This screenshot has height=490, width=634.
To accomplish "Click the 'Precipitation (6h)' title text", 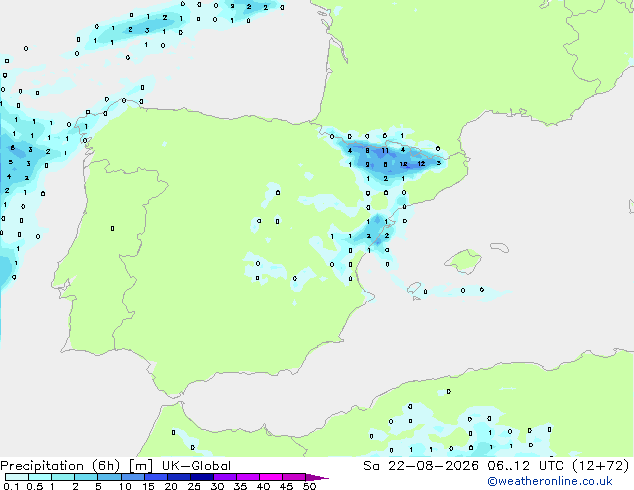I will coord(60,466).
